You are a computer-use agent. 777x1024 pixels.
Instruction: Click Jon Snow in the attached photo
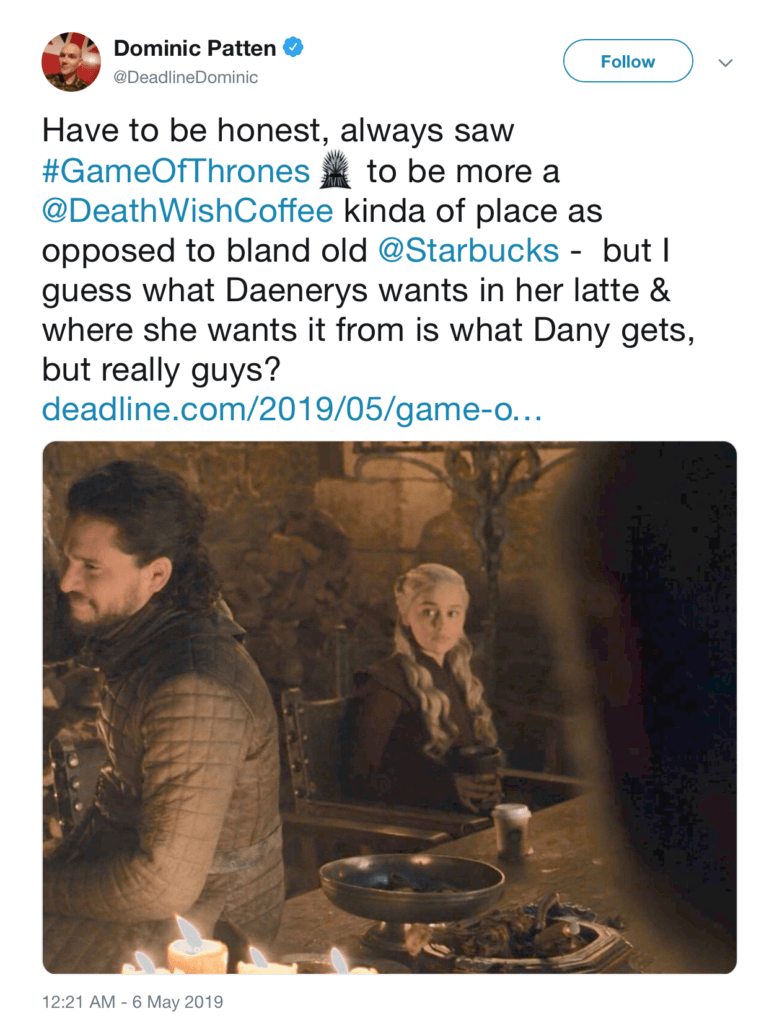click(163, 705)
